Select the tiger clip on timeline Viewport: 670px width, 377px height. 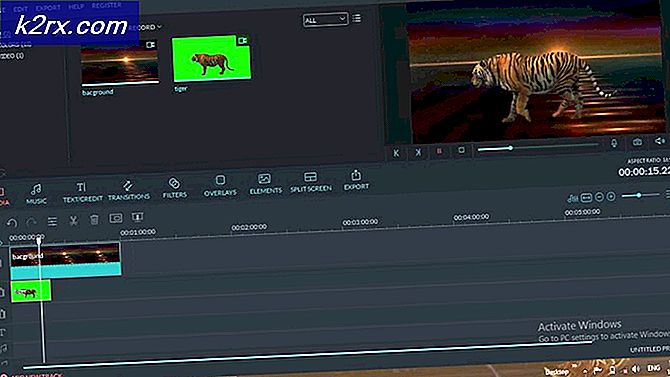coord(31,292)
